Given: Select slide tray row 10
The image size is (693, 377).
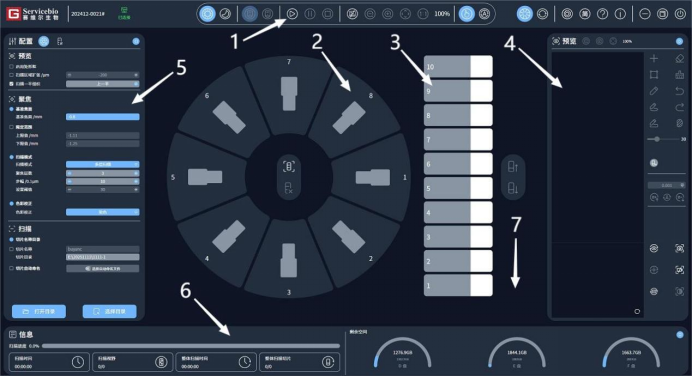Looking at the screenshot, I should click(x=458, y=67).
